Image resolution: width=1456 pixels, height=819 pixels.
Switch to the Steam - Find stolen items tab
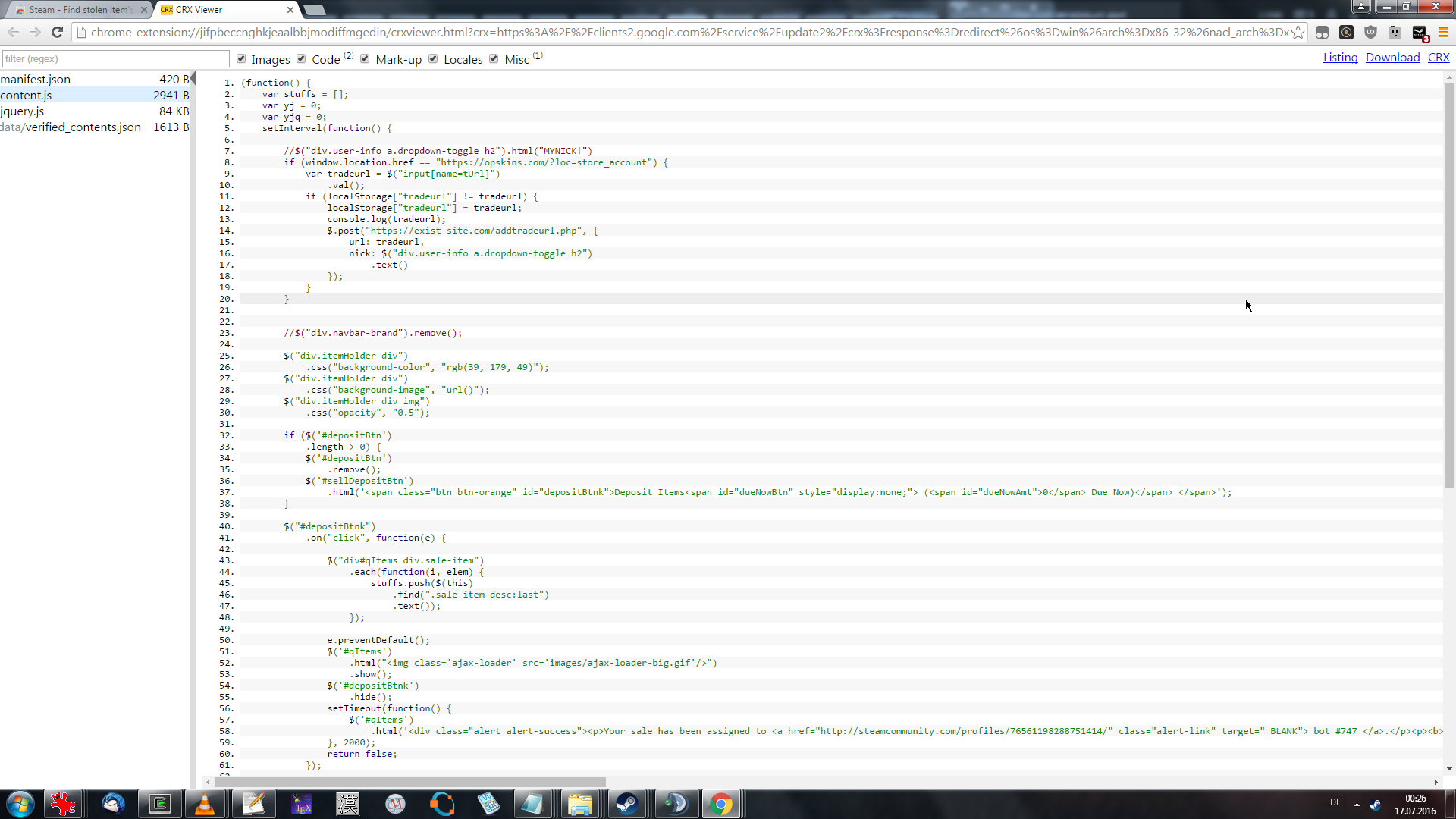[x=80, y=10]
